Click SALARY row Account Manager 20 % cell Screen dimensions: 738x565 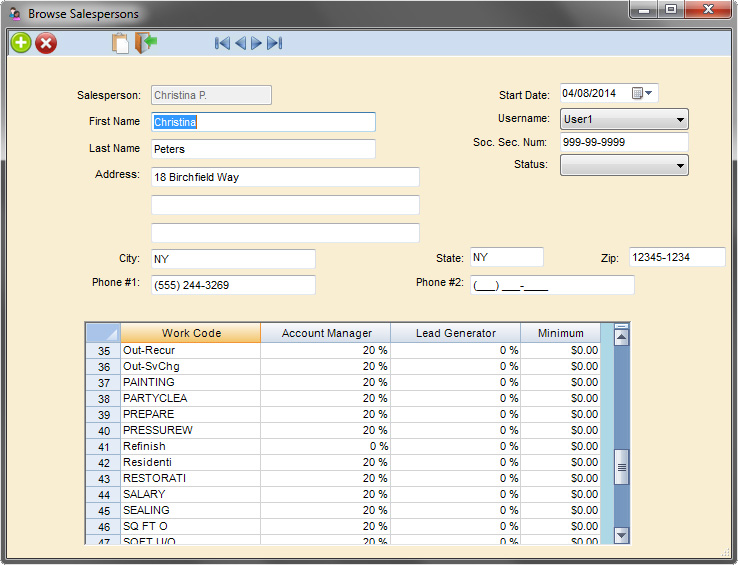click(x=326, y=495)
